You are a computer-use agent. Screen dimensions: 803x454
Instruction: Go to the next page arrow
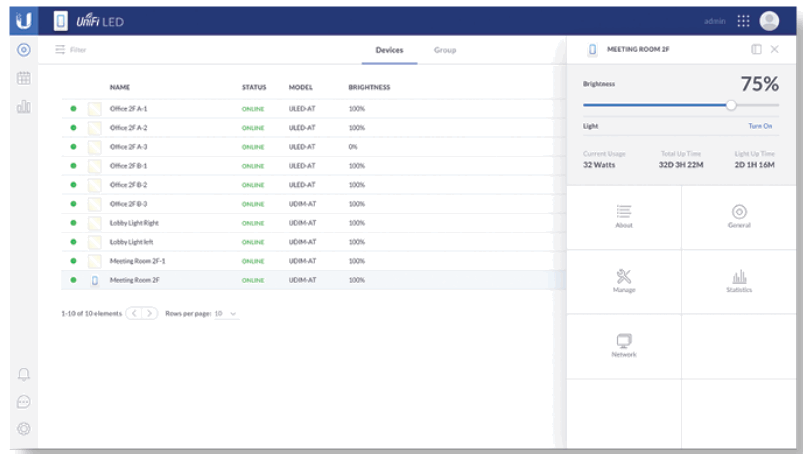[x=151, y=313]
